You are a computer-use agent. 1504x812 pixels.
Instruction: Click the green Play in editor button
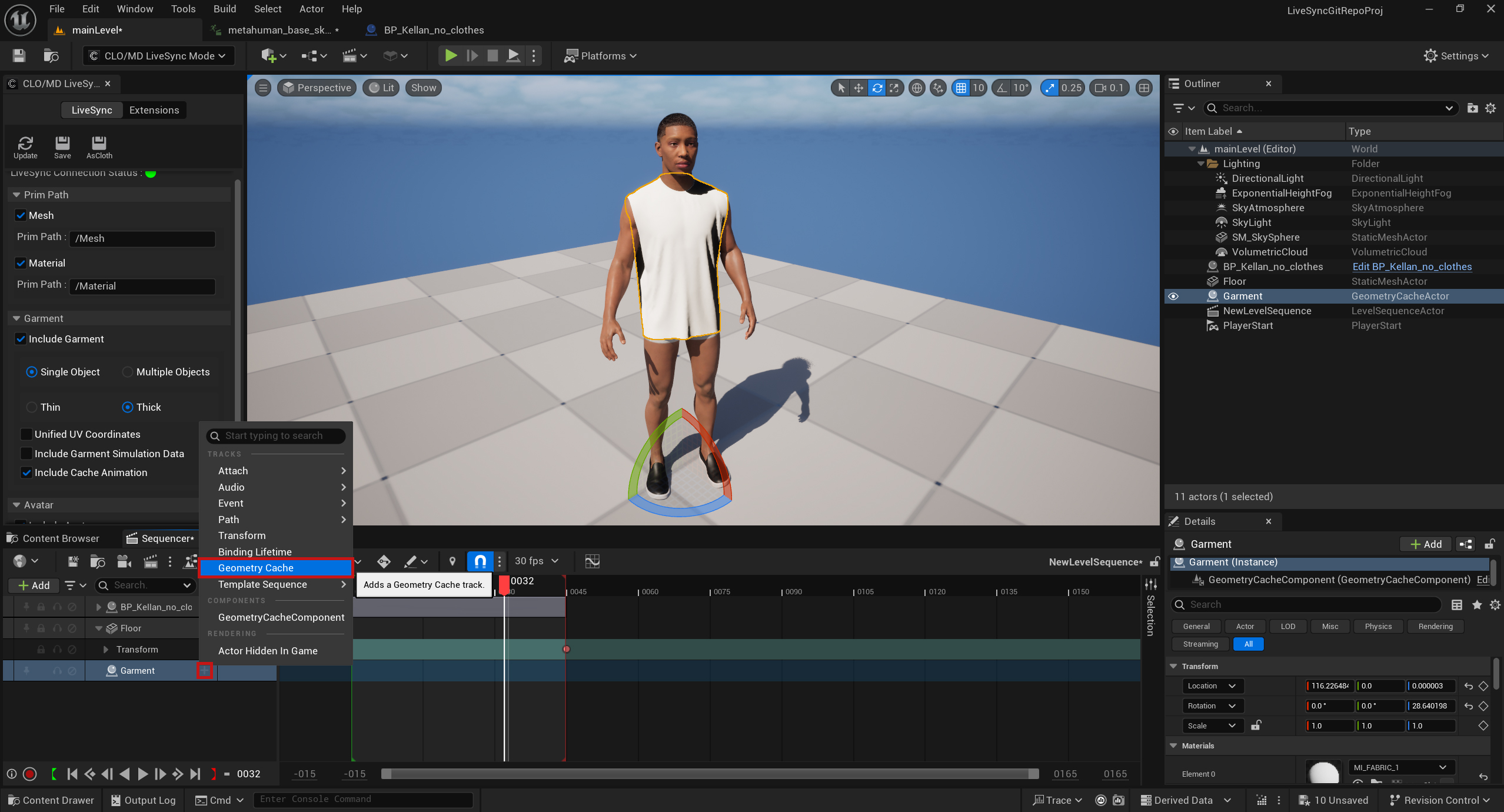[x=451, y=56]
